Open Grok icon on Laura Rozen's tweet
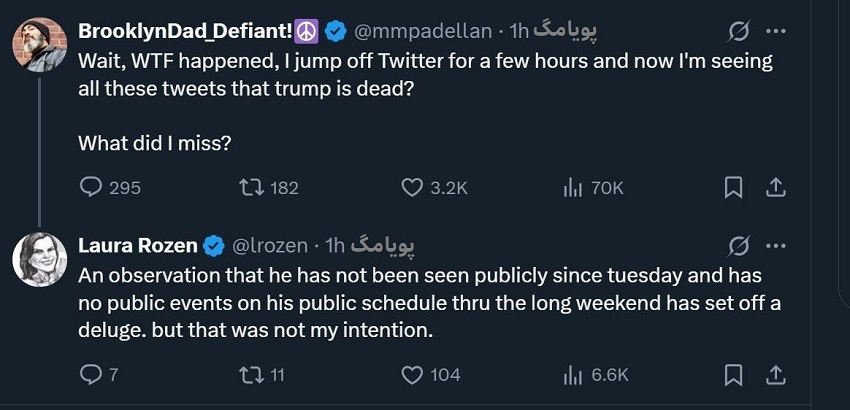 [740, 245]
